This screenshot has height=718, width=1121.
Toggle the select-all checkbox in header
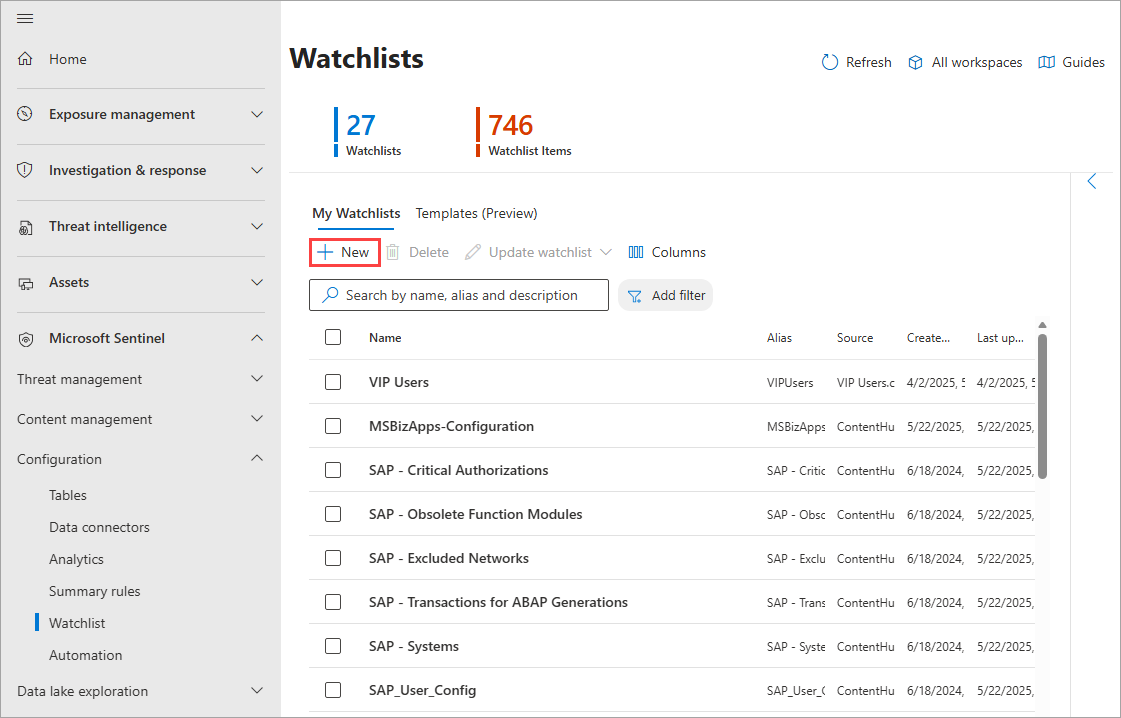click(333, 337)
